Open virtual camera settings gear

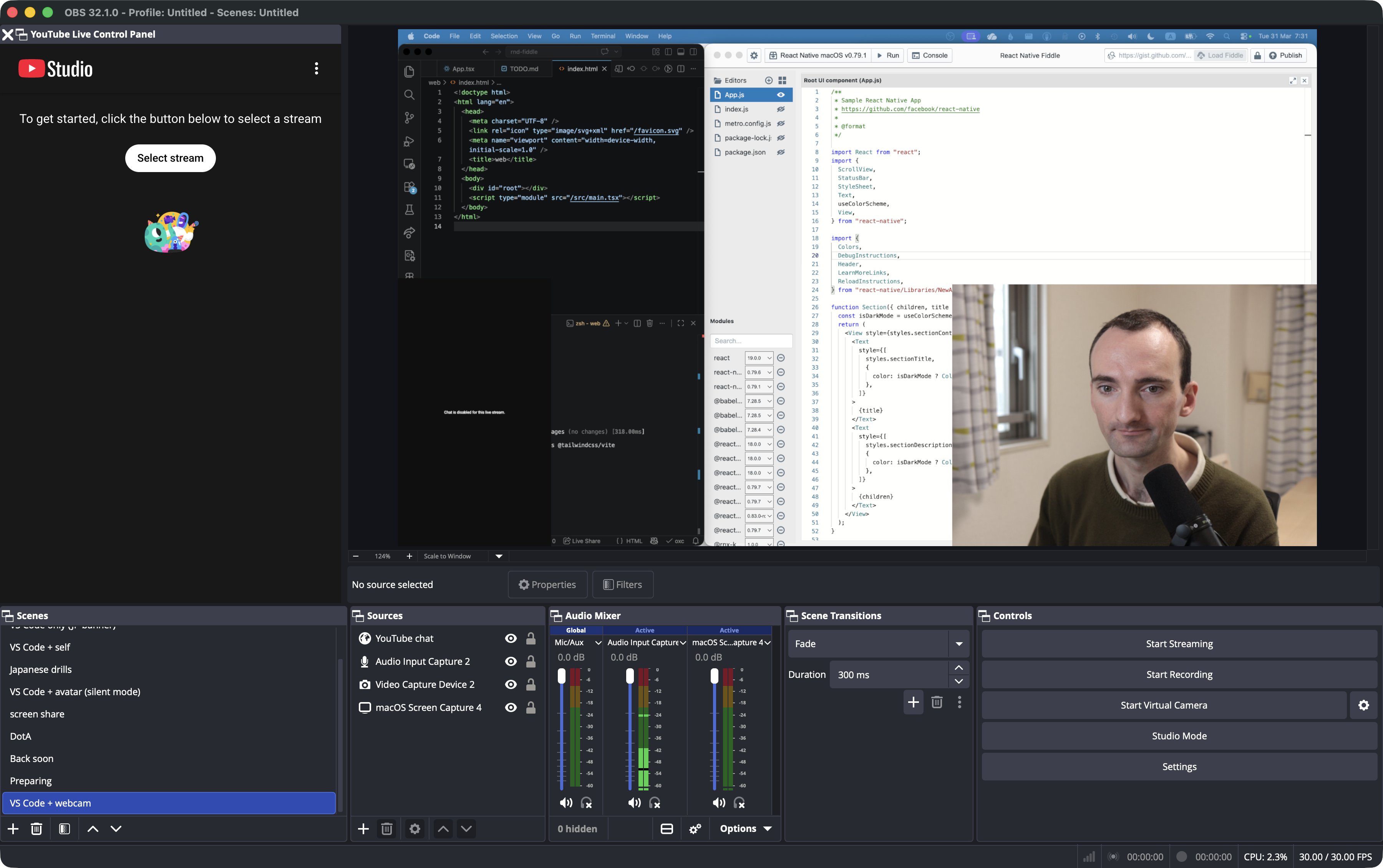click(1363, 705)
